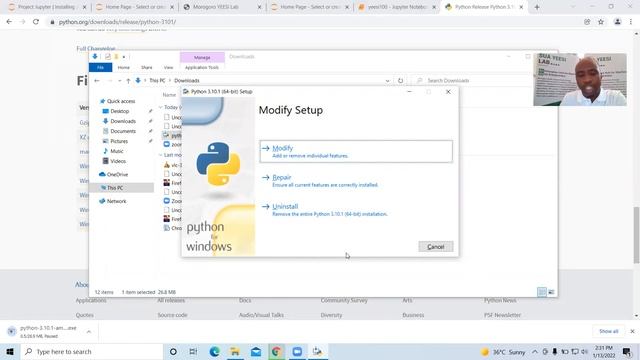640x360 pixels.
Task: Go back in Chrome browser
Action: [9, 22]
